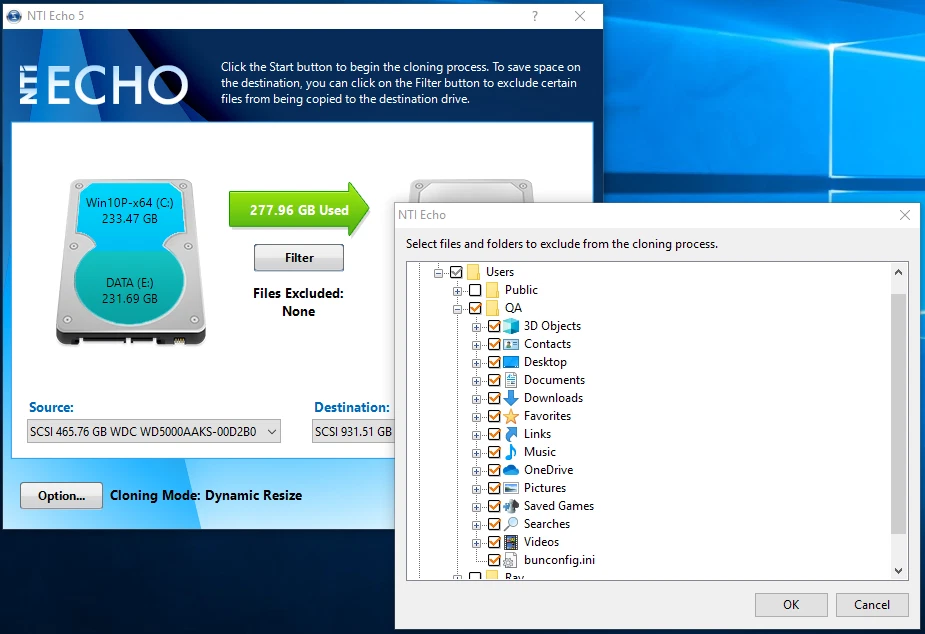Click the Searches magnifier icon
The height and width of the screenshot is (634, 925).
(510, 524)
